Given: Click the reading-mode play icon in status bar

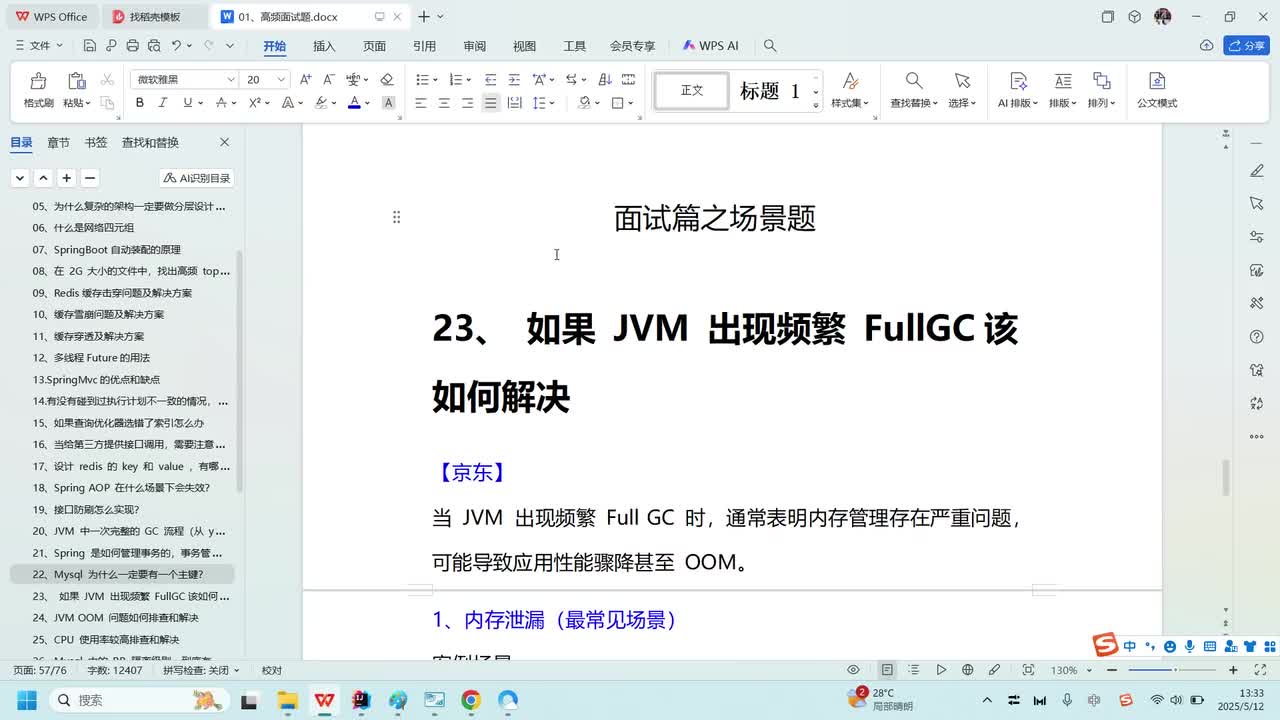Looking at the screenshot, I should [941, 670].
